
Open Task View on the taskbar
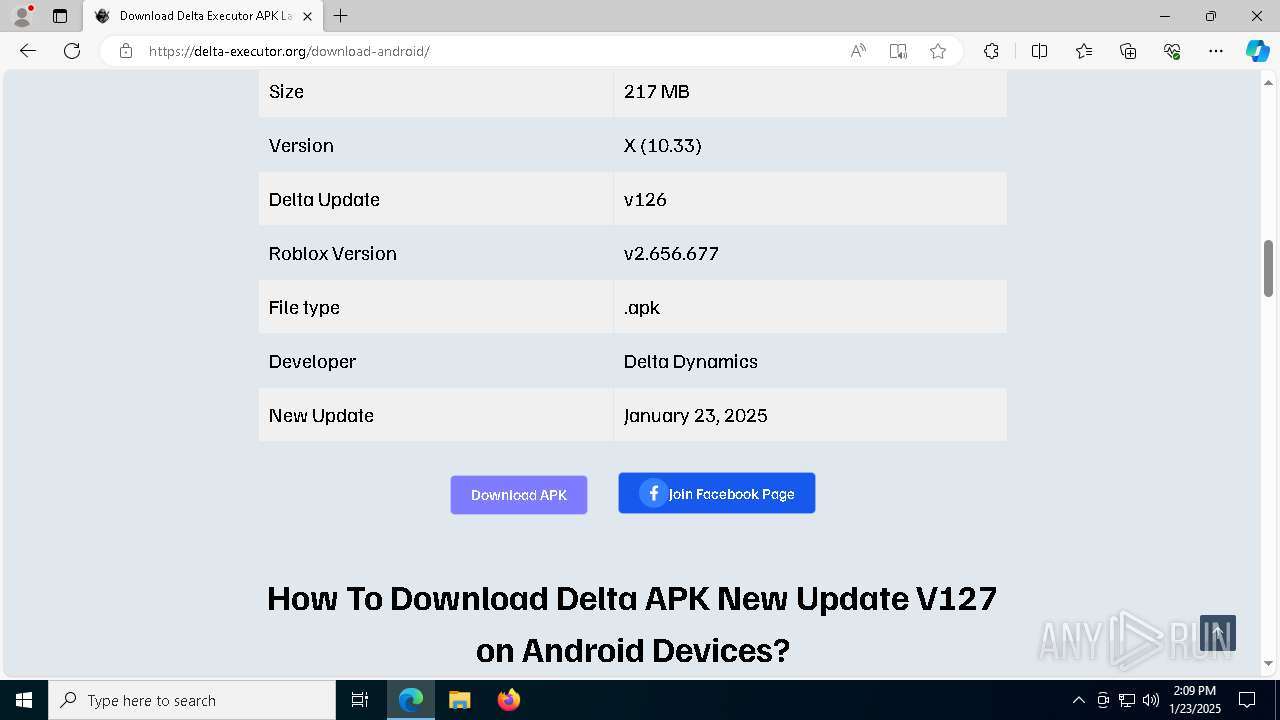pyautogui.click(x=360, y=700)
